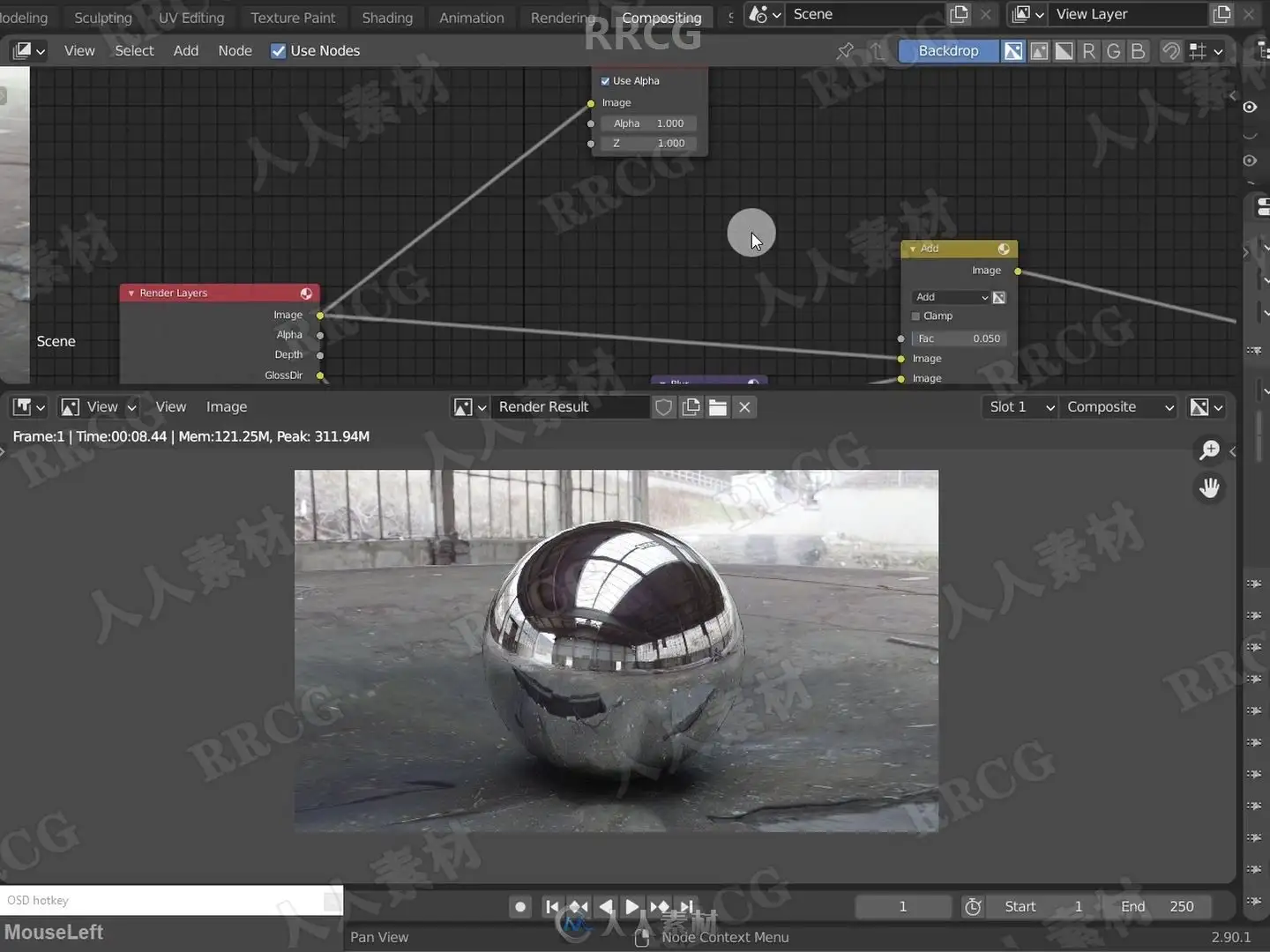Show alpha-only backdrop channel
The width and height of the screenshot is (1270, 952).
[1065, 51]
